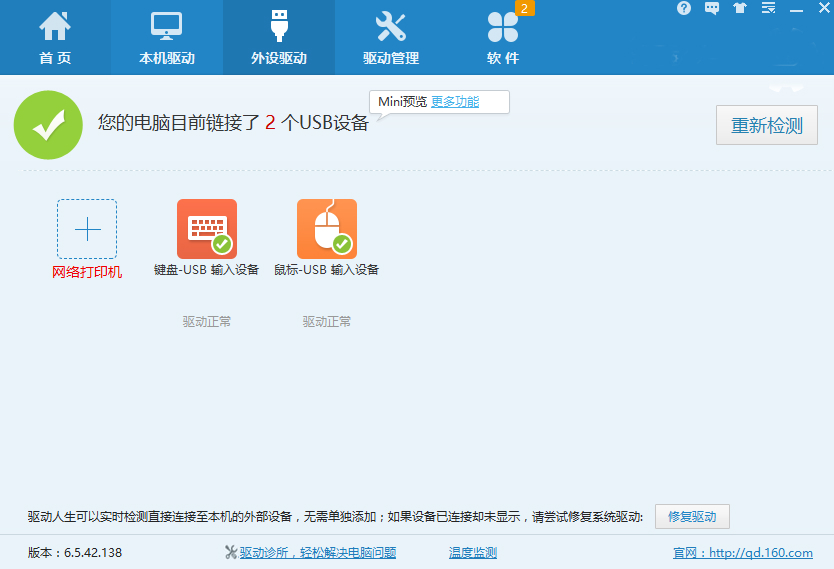Click the Mini预览 label in the bubble
The width and height of the screenshot is (834, 569).
402,102
